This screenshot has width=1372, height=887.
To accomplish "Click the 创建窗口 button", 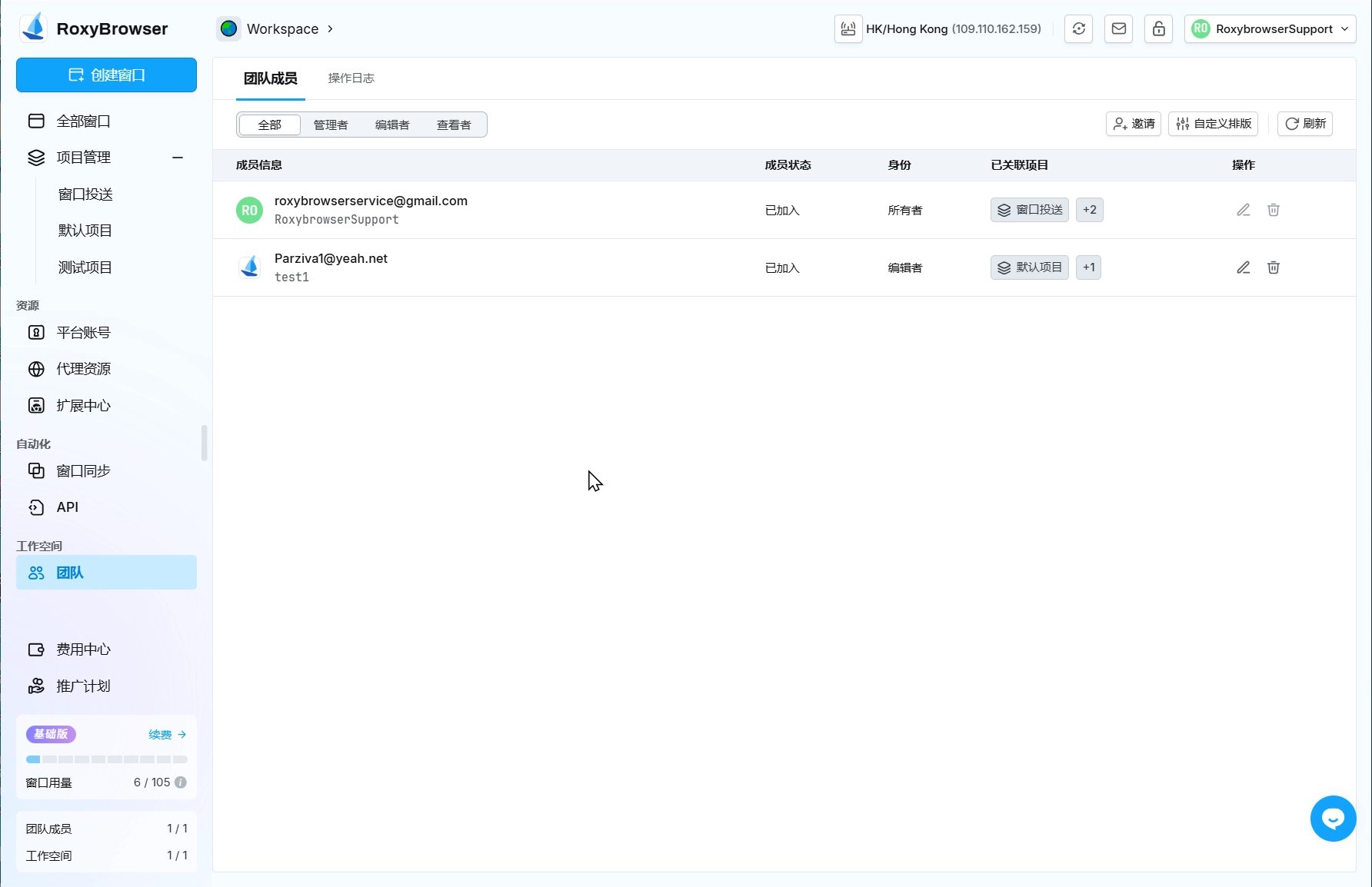I will coord(106,75).
